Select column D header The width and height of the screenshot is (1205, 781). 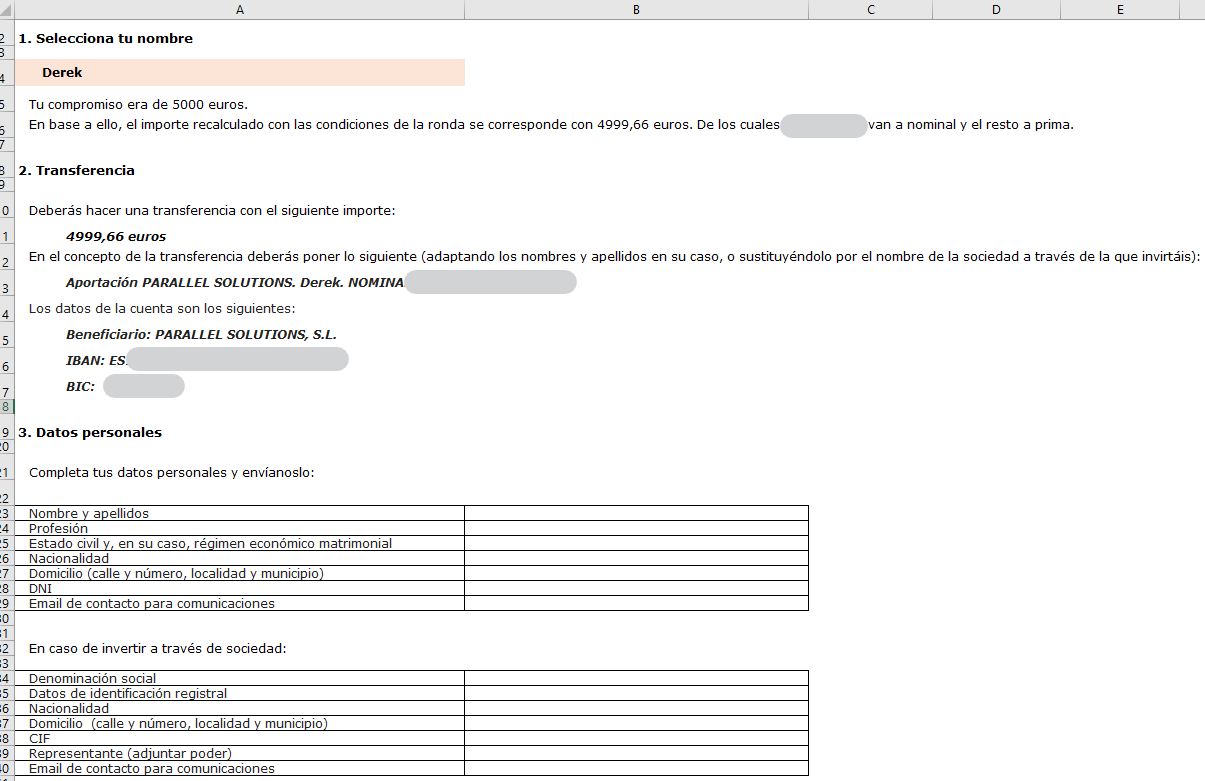pyautogui.click(x=996, y=9)
